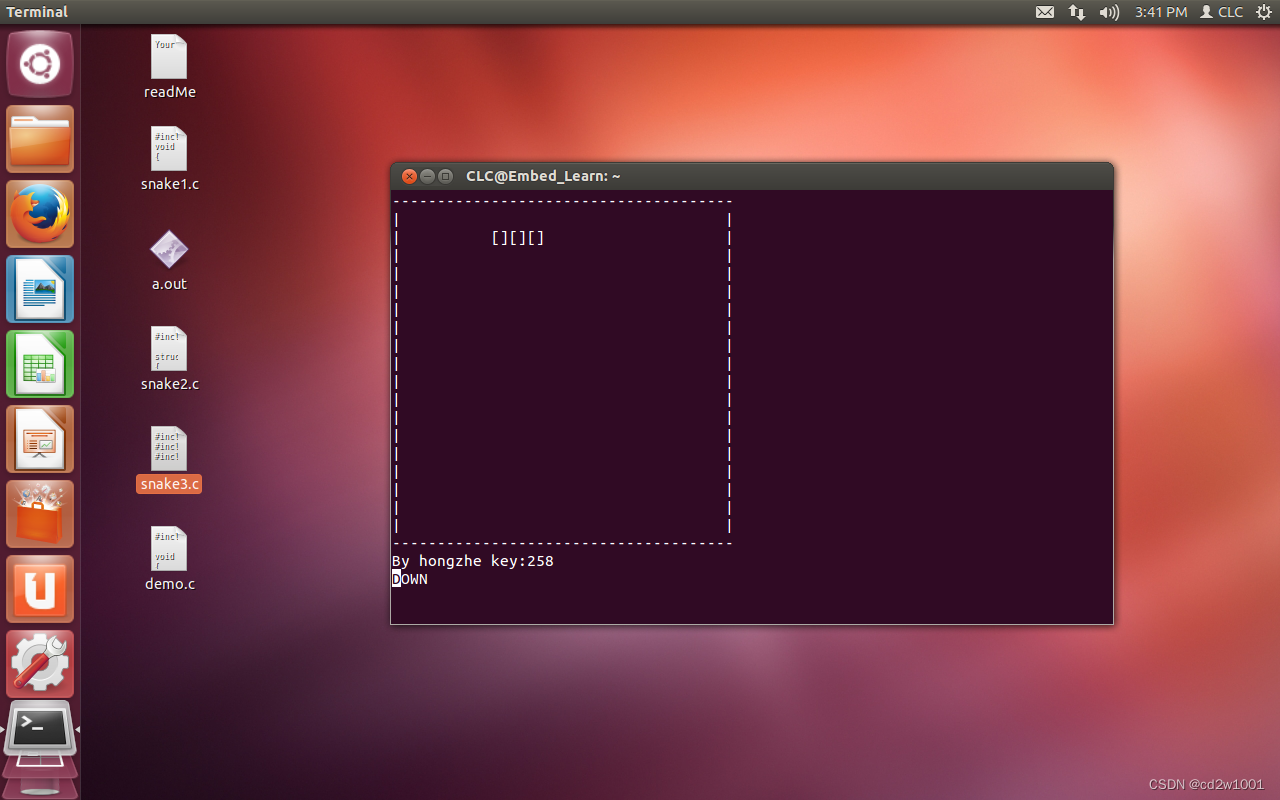This screenshot has width=1280, height=800.
Task: Click the 'By hongzhe key:258' text
Action: pos(473,561)
